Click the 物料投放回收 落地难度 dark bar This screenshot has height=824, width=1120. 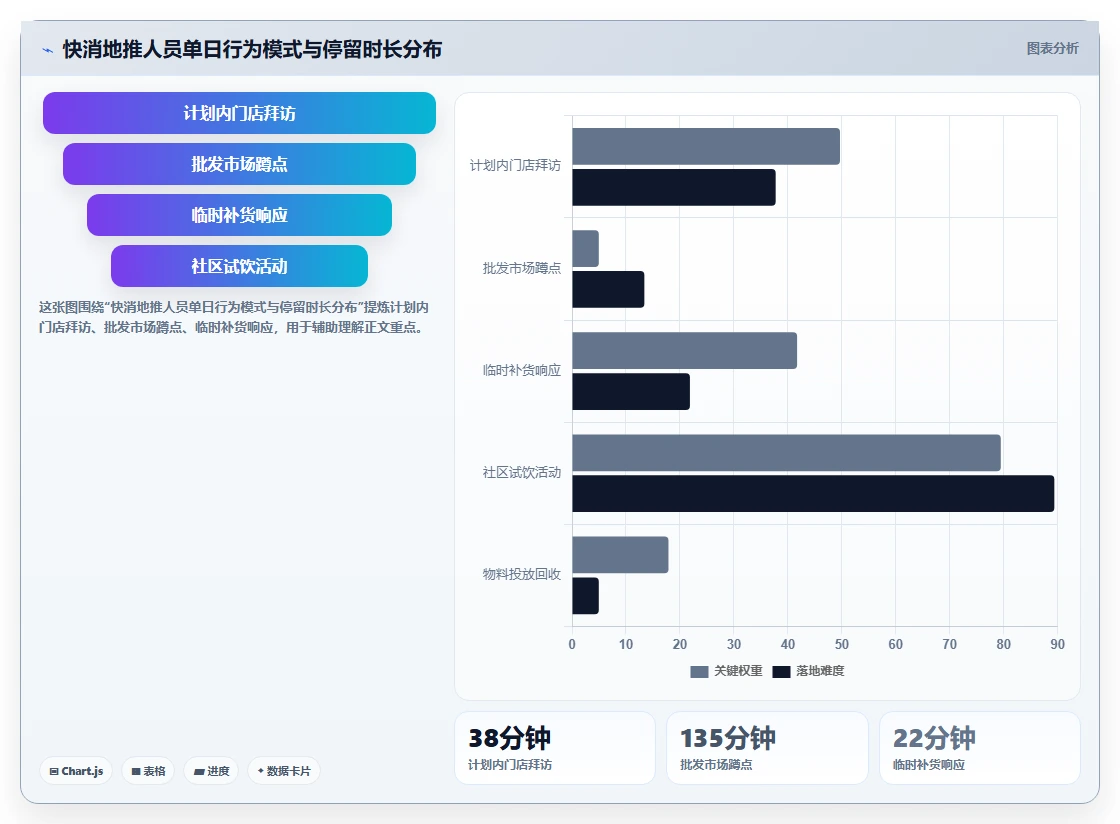(x=585, y=596)
